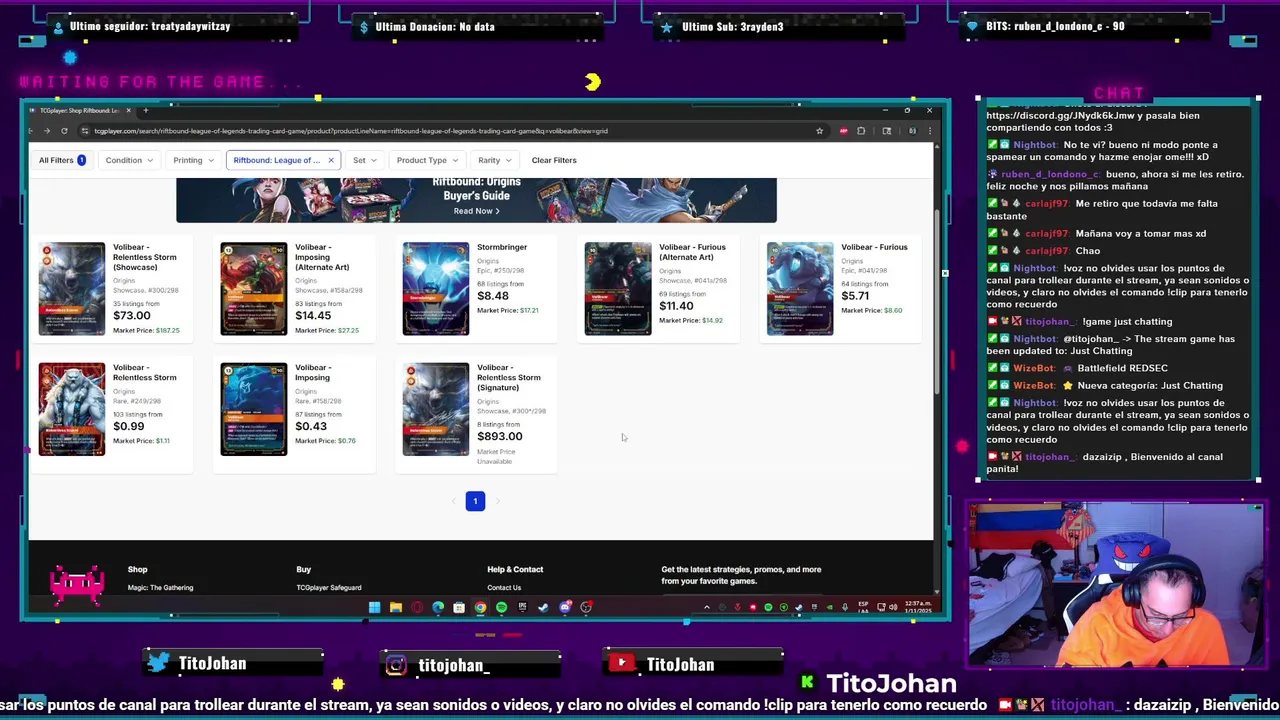Open Windows Start menu in taskbar
The width and height of the screenshot is (1280, 720).
coord(374,607)
